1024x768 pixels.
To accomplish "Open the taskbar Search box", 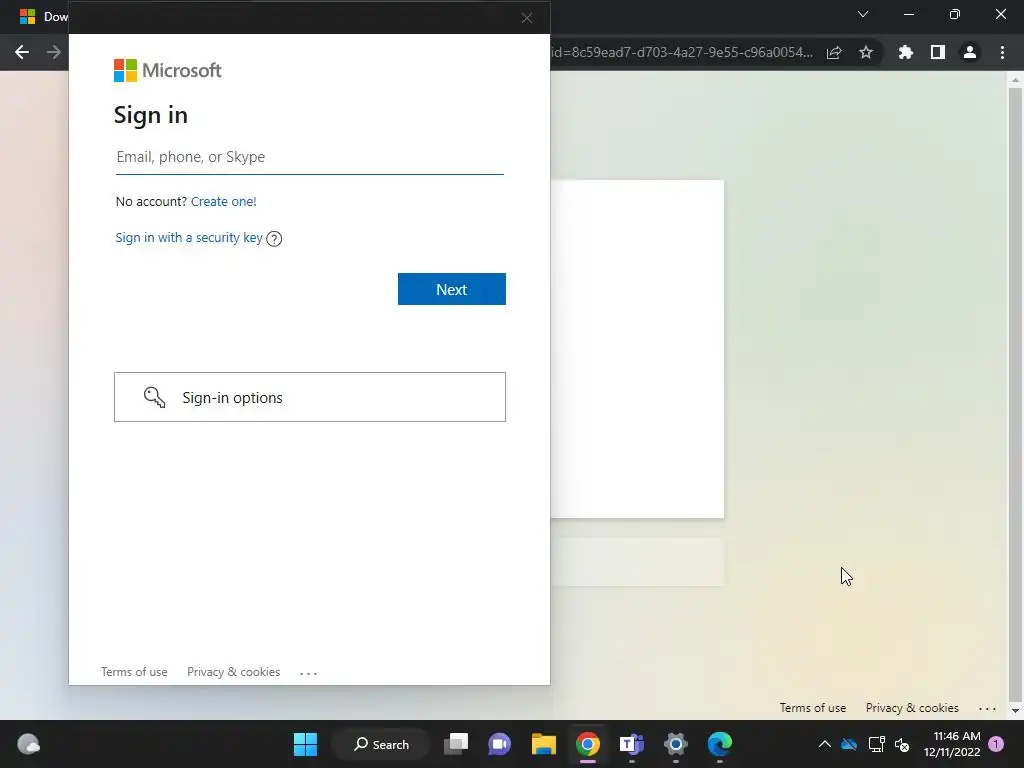I will pos(381,744).
